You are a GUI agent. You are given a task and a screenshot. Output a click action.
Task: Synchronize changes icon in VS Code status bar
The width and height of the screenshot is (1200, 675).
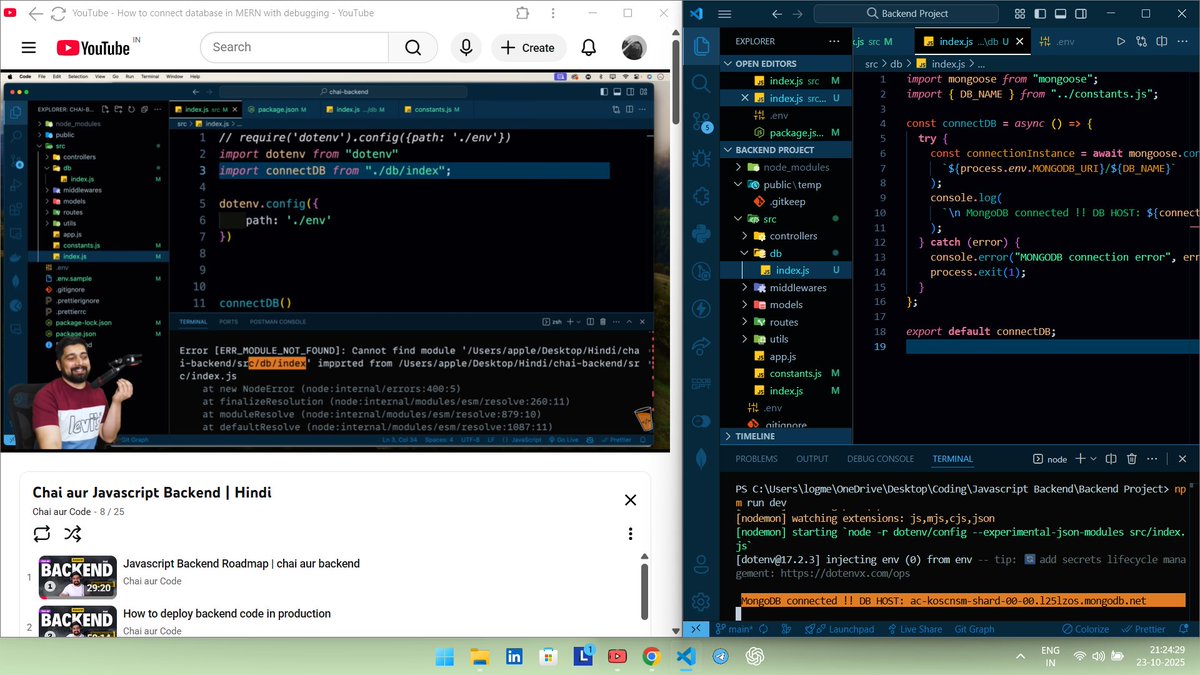pos(761,629)
